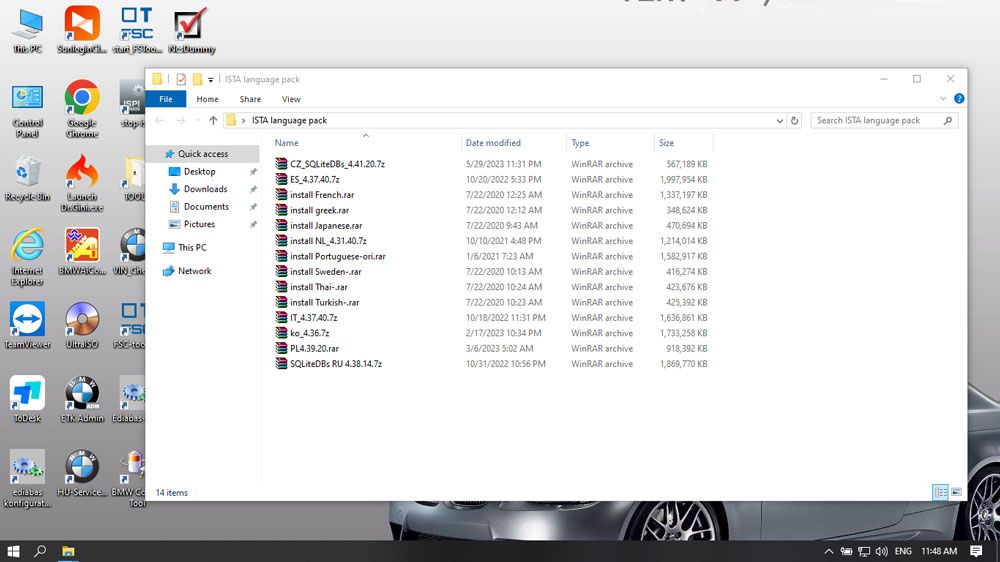1000x562 pixels.
Task: Open the File tab
Action: tap(166, 99)
